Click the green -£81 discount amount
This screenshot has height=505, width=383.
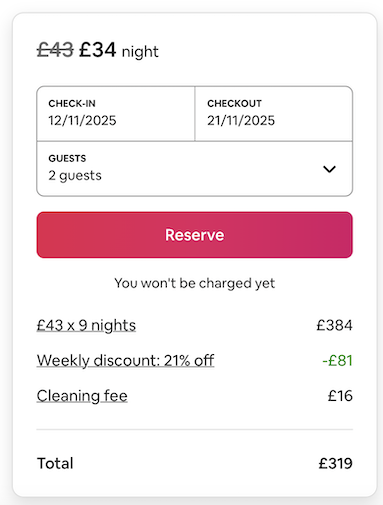coord(337,360)
